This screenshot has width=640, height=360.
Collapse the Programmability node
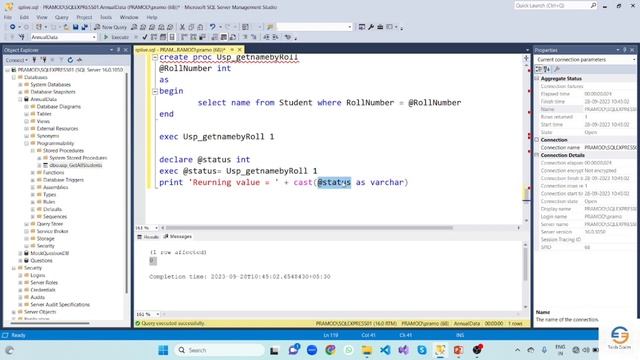27,143
